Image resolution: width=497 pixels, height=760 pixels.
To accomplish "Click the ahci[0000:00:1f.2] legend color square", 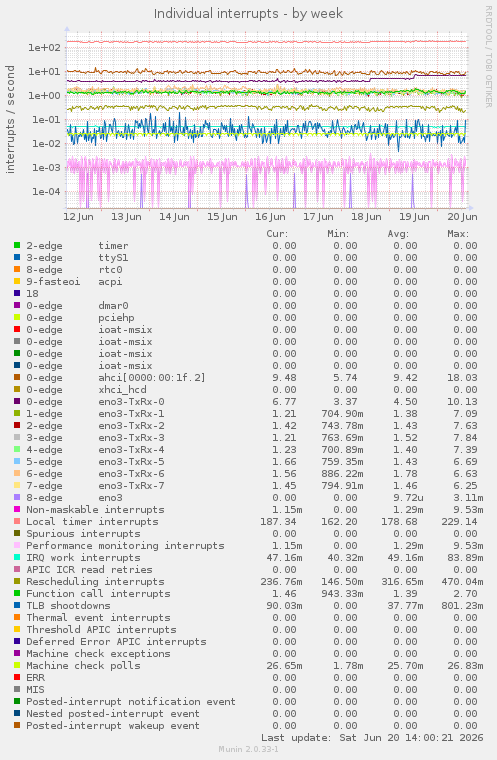I will [17, 378].
